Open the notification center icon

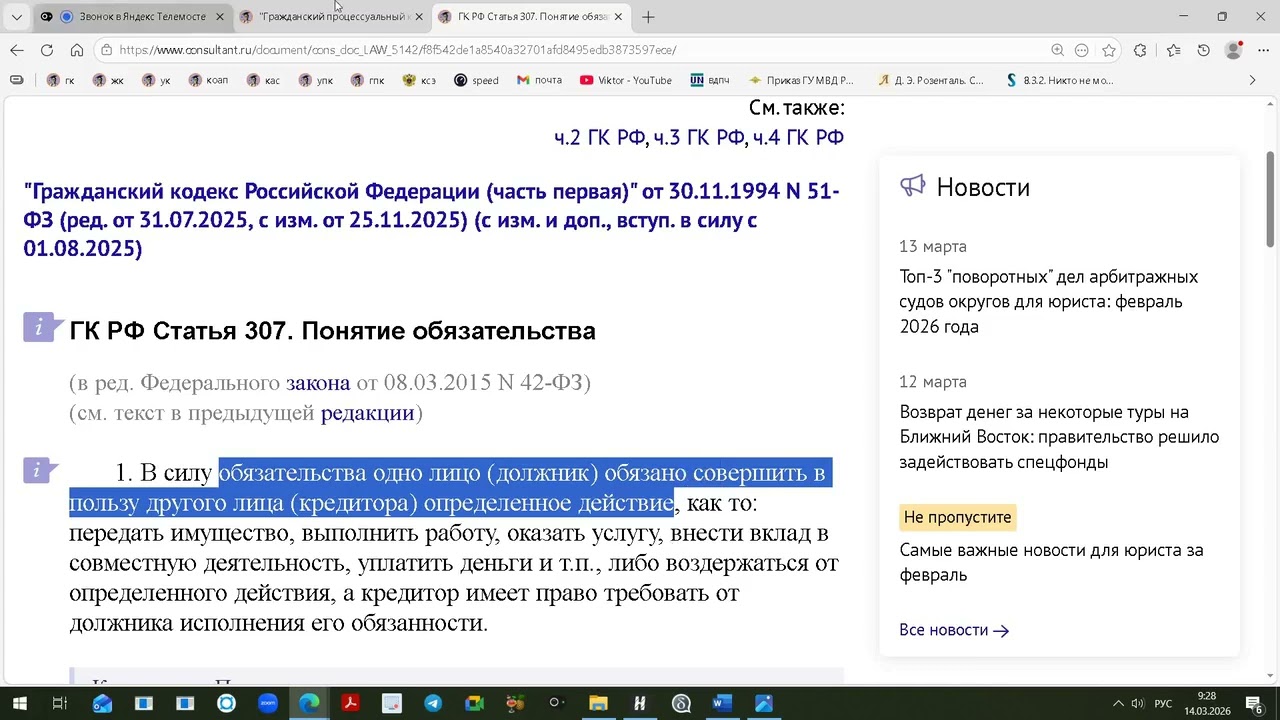pyautogui.click(x=1256, y=703)
